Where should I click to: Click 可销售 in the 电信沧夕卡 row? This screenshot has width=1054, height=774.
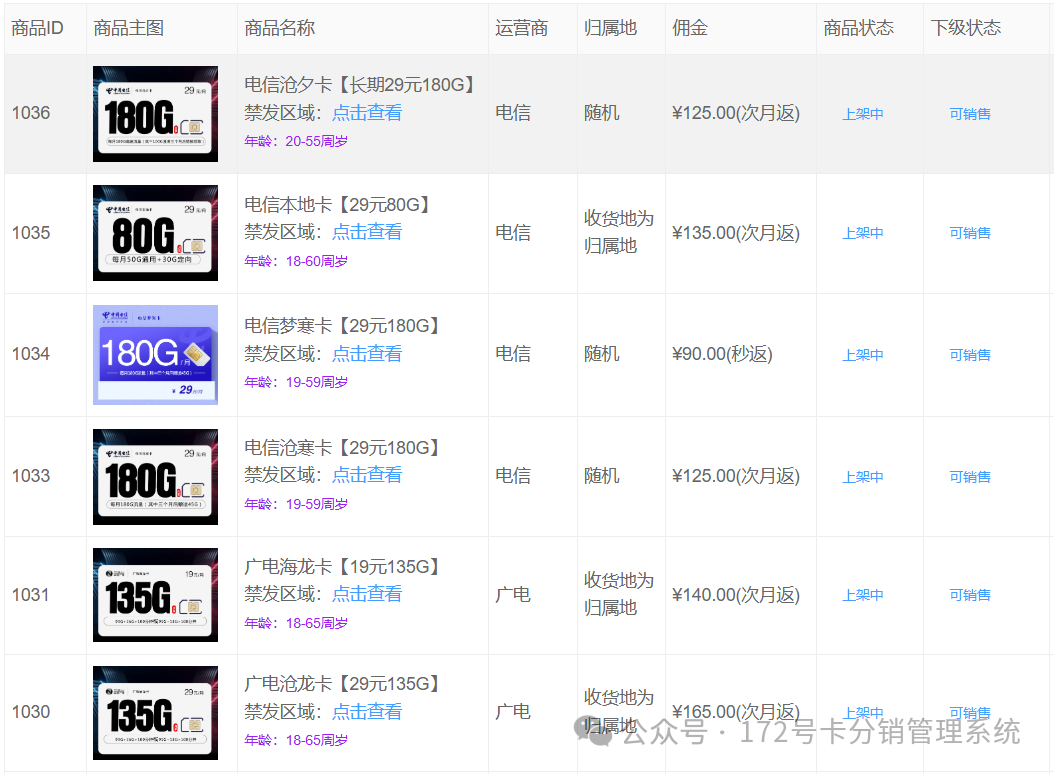point(970,114)
